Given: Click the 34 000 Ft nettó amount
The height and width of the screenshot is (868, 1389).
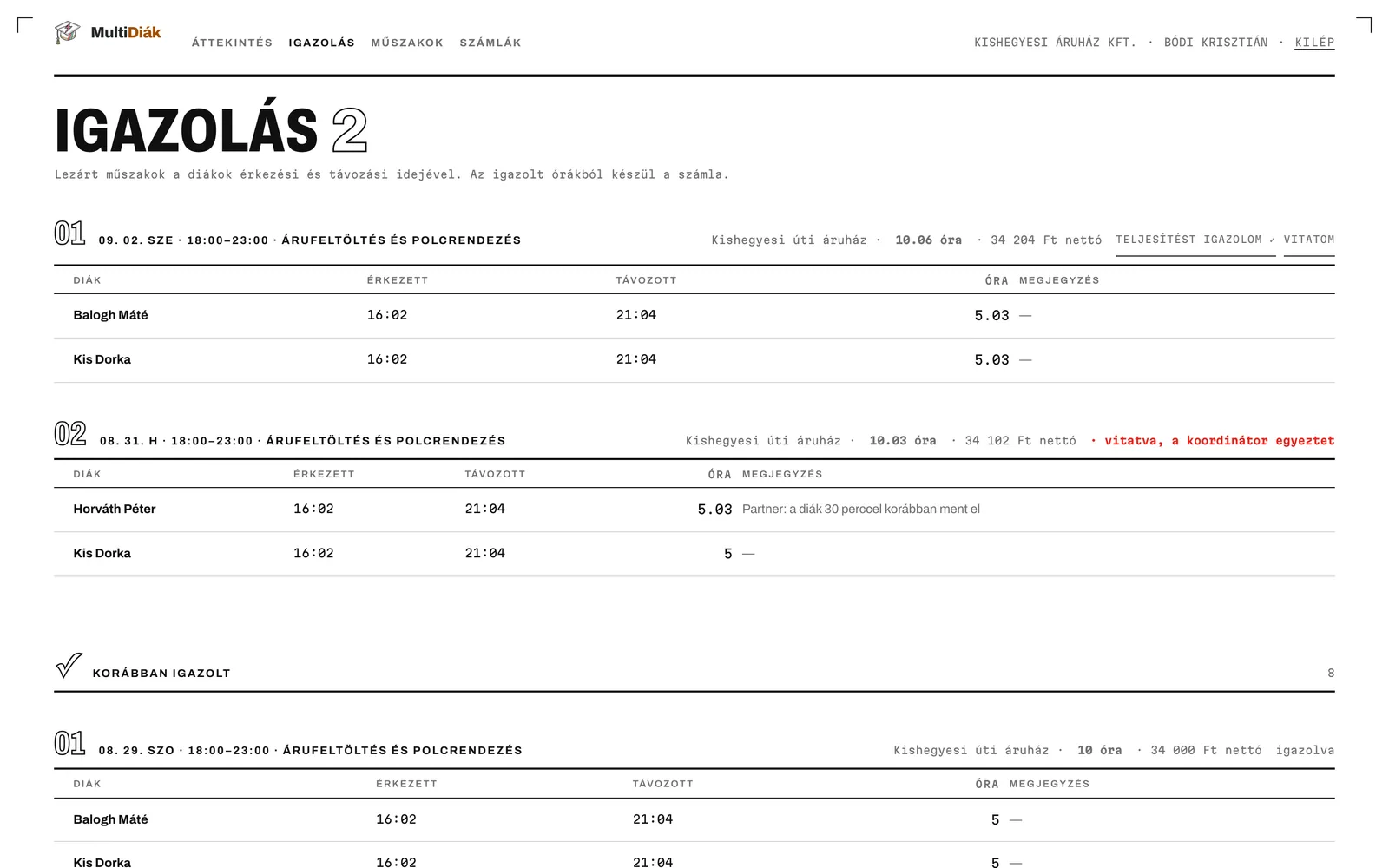Looking at the screenshot, I should [x=1206, y=751].
